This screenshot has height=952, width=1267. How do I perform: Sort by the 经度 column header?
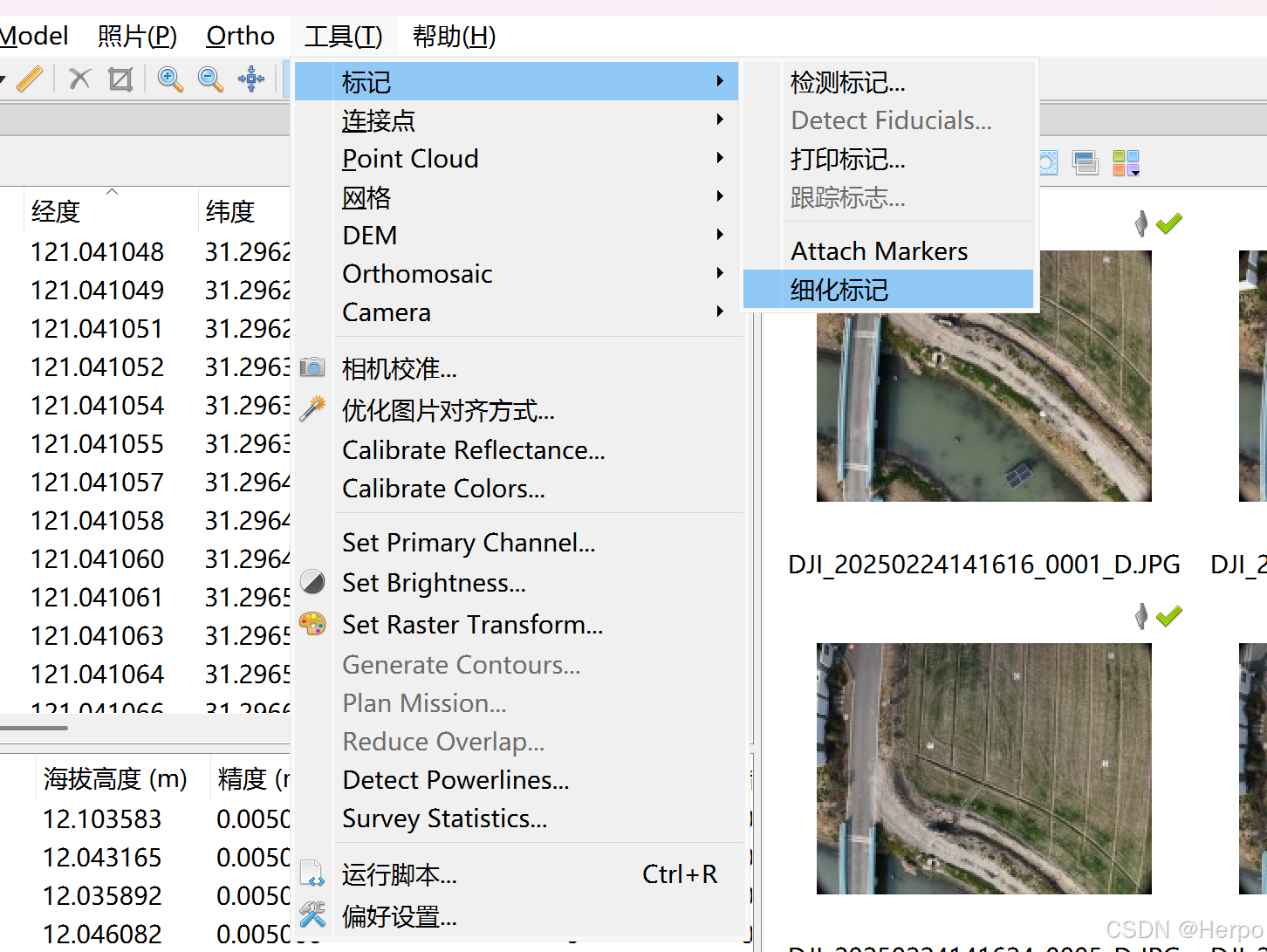coord(111,210)
